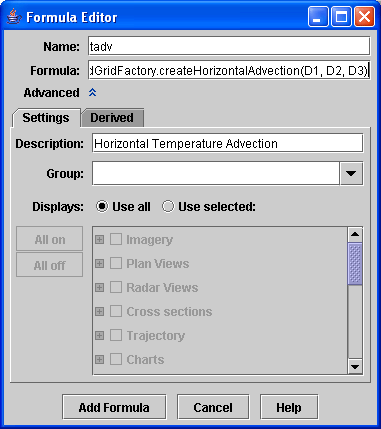This screenshot has width=381, height=429.
Task: Click the Cancel button
Action: pyautogui.click(x=213, y=407)
